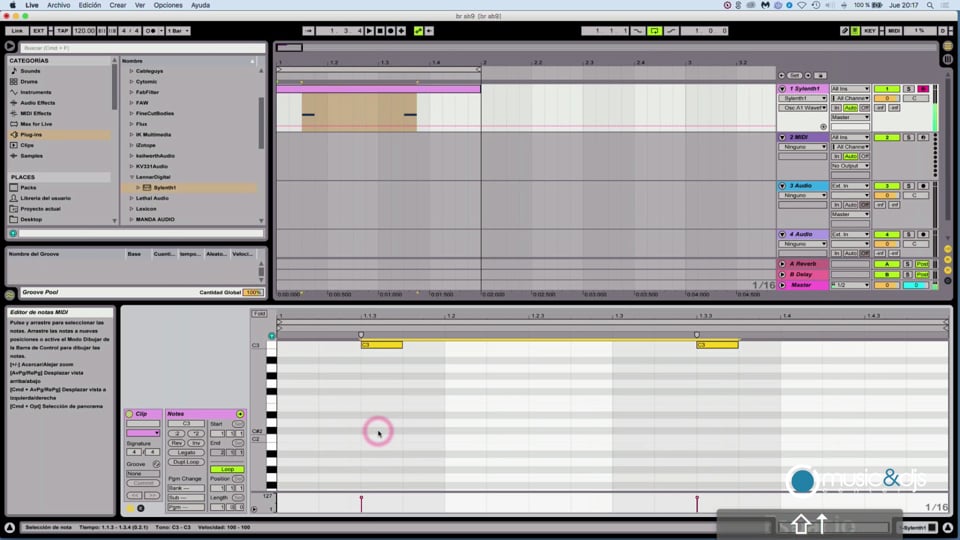Expand the Lethal Audio folder
Image resolution: width=960 pixels, height=540 pixels.
[131, 198]
